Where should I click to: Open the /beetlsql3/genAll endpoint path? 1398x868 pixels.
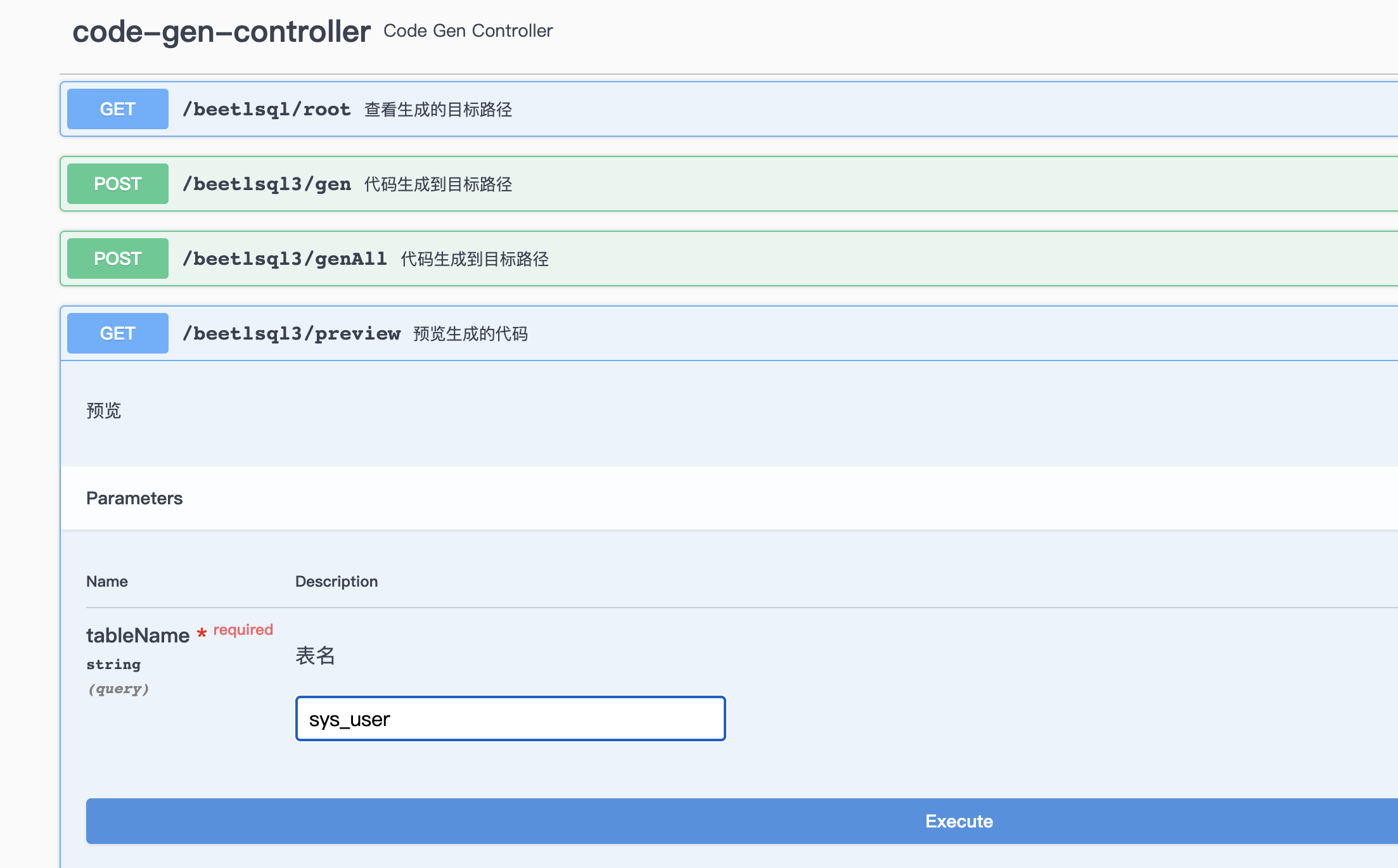(285, 258)
